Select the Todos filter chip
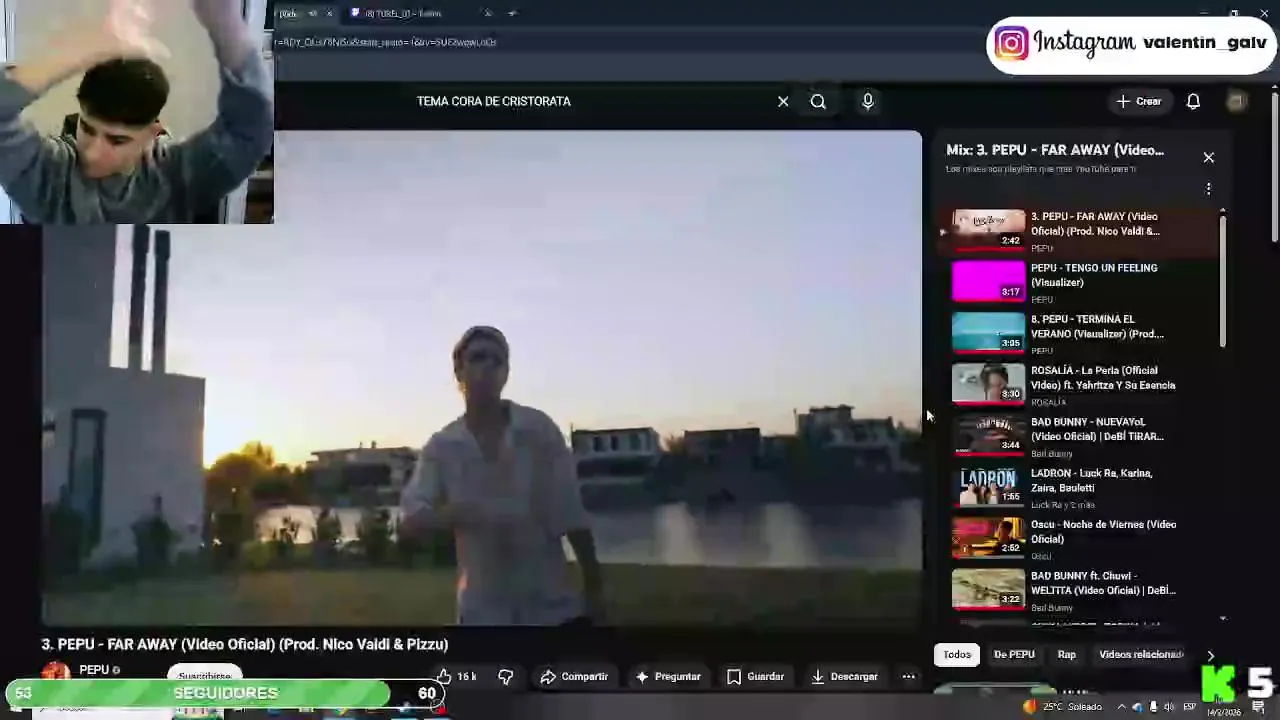The image size is (1280, 720). coord(957,655)
